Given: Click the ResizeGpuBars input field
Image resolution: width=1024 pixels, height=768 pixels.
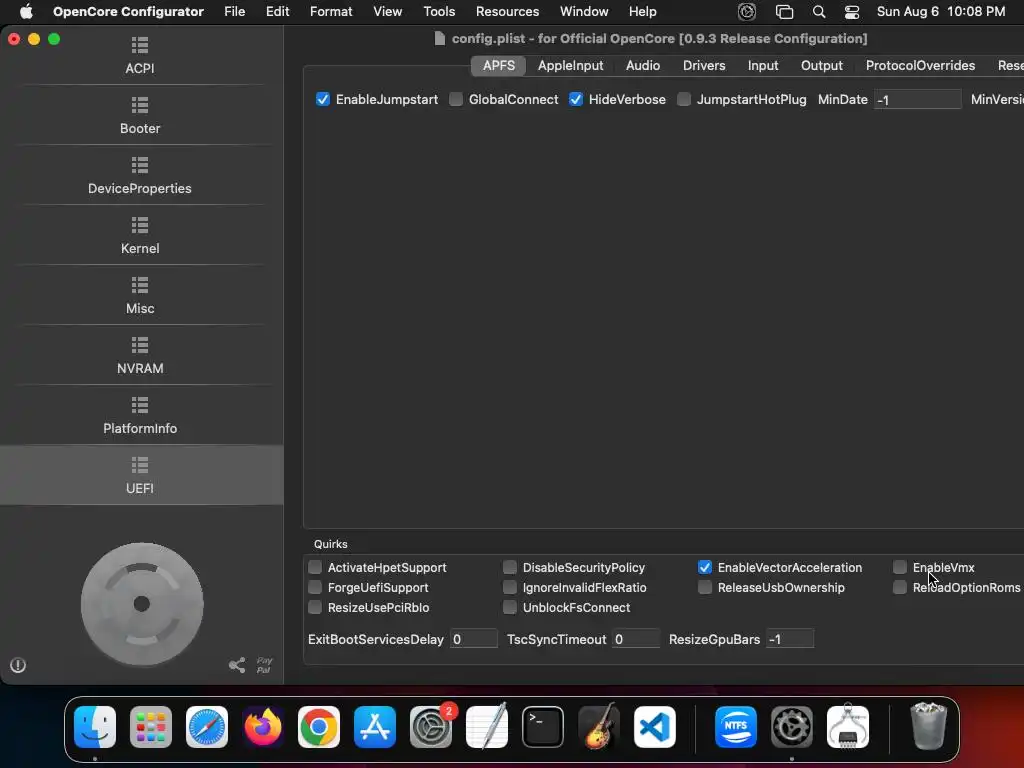Looking at the screenshot, I should [790, 639].
